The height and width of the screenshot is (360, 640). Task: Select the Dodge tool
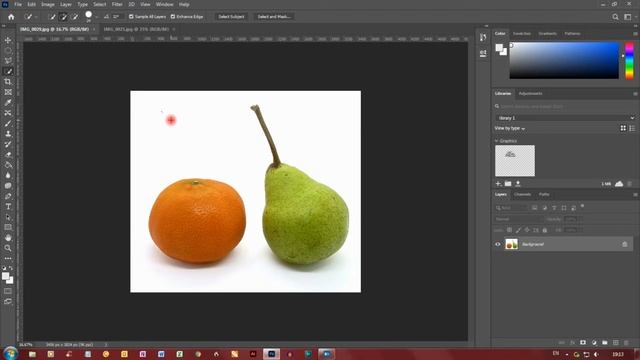(8, 186)
